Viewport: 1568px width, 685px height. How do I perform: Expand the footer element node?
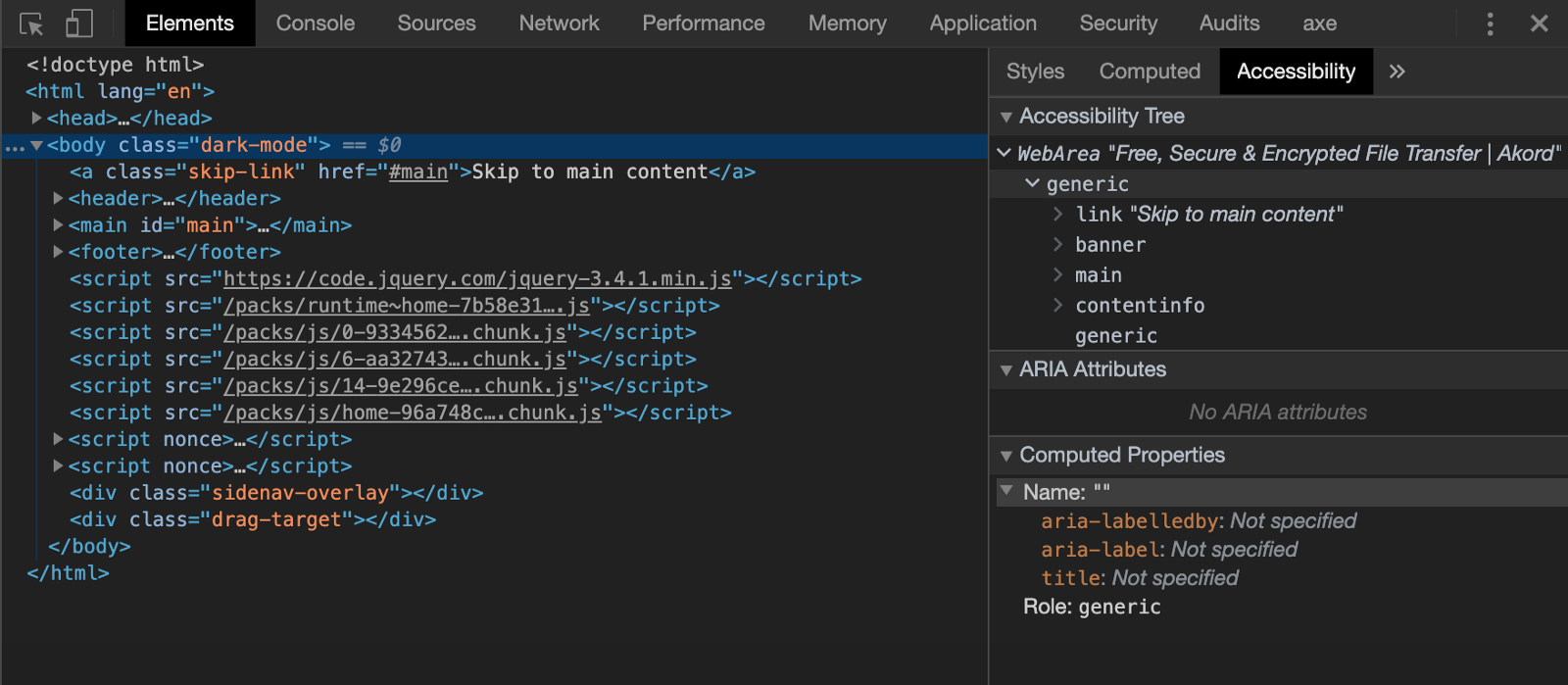tap(58, 252)
